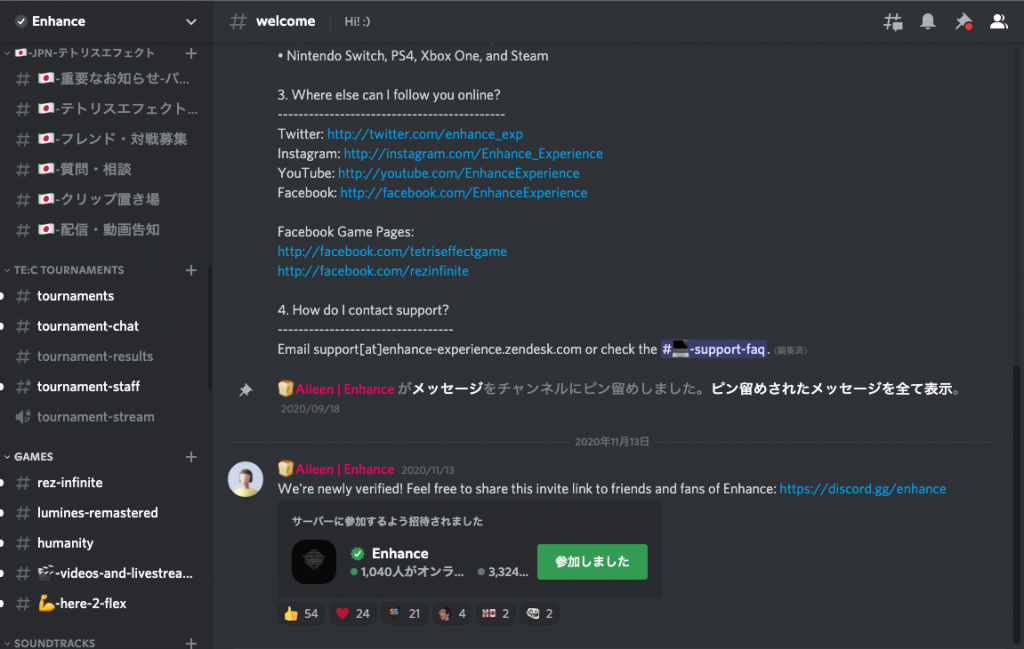Open the Threads panel icon

(x=892, y=21)
